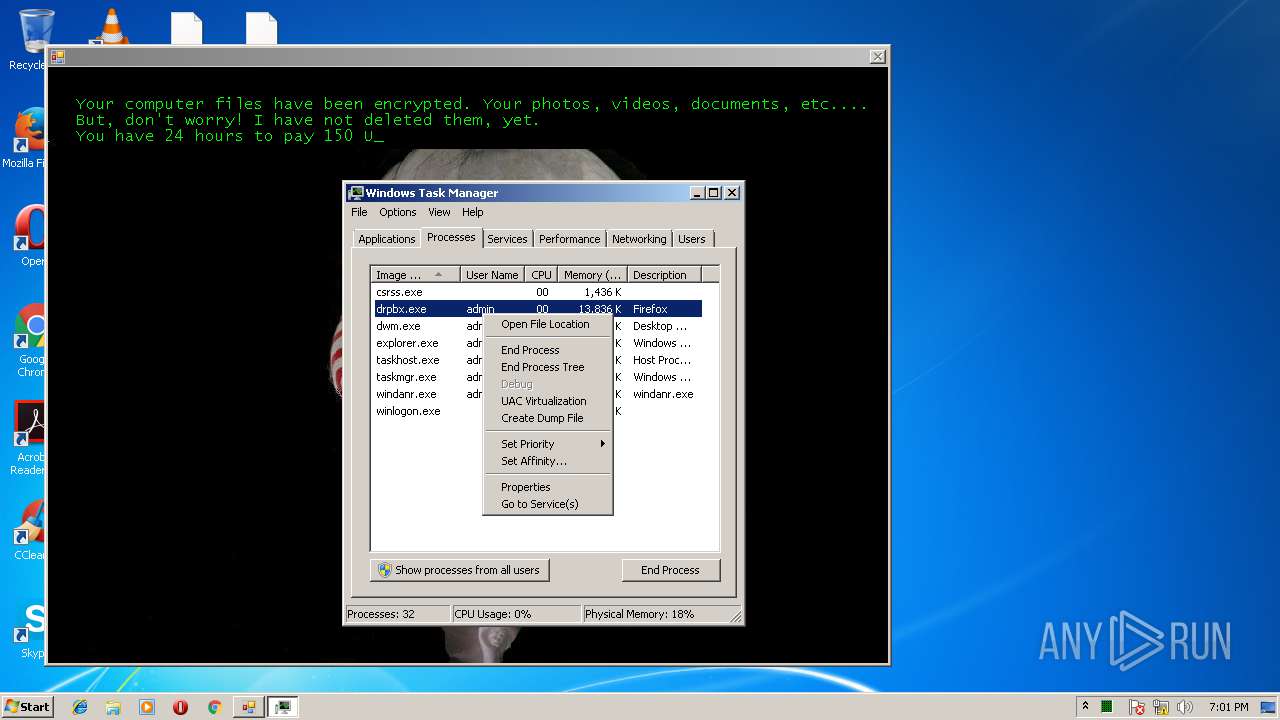Launch VLC media player desktop shortcut
This screenshot has width=1280, height=720.
(x=110, y=26)
